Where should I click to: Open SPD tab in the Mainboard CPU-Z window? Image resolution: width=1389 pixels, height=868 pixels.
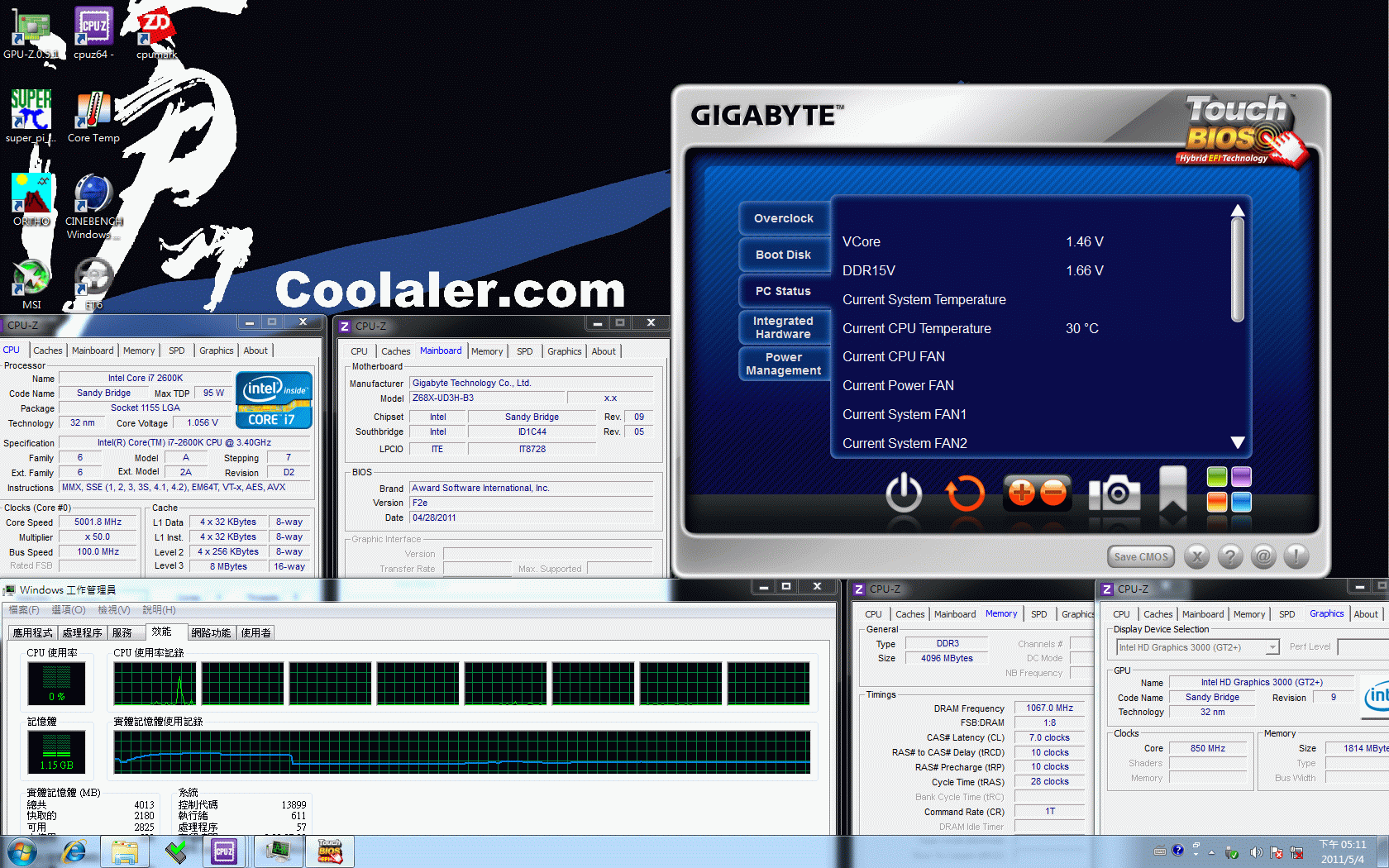point(525,351)
